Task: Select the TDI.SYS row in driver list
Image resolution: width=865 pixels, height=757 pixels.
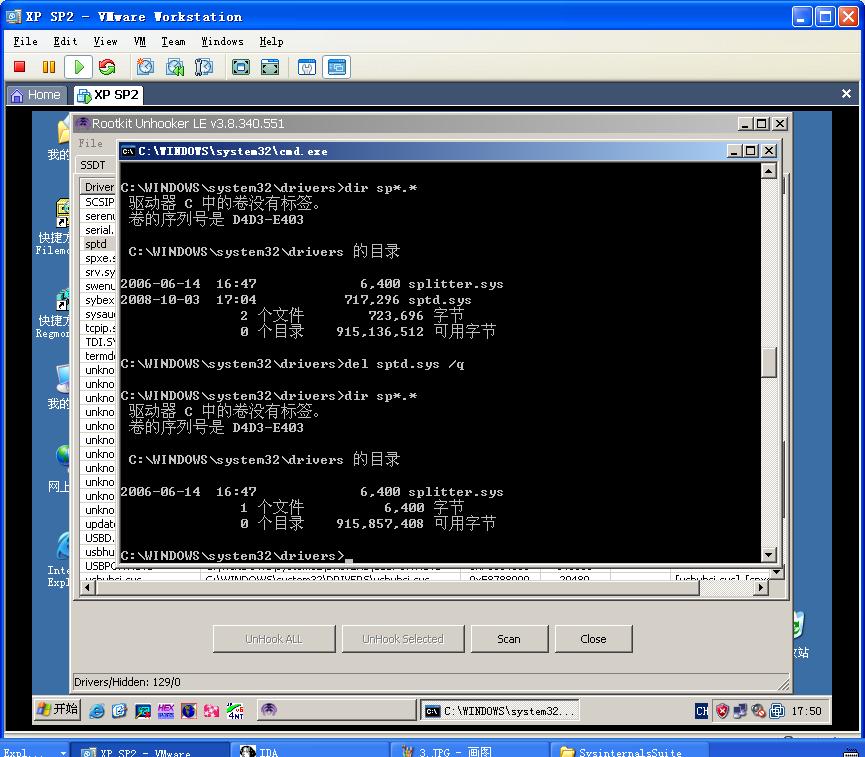Action: (x=98, y=342)
